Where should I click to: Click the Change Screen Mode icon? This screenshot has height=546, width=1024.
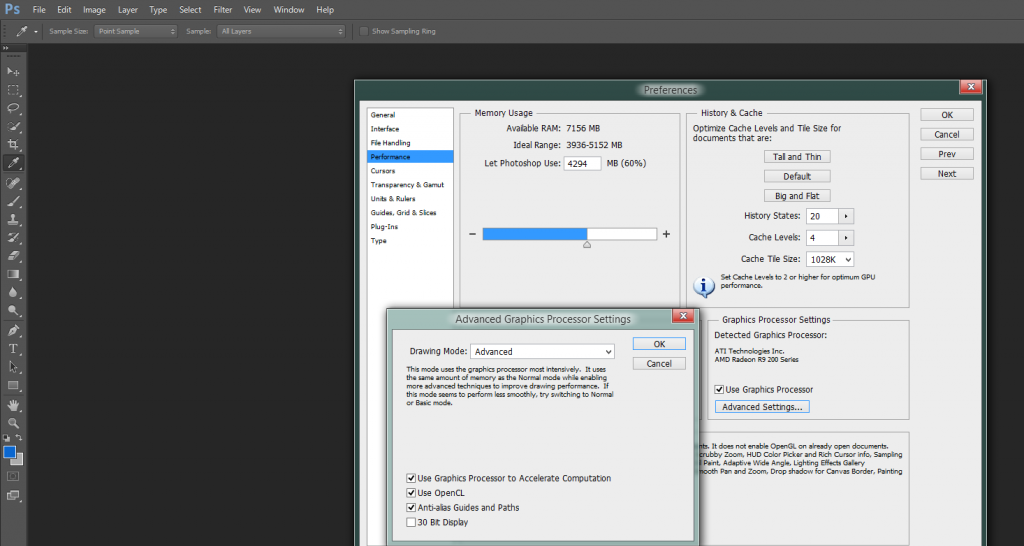pos(13,496)
